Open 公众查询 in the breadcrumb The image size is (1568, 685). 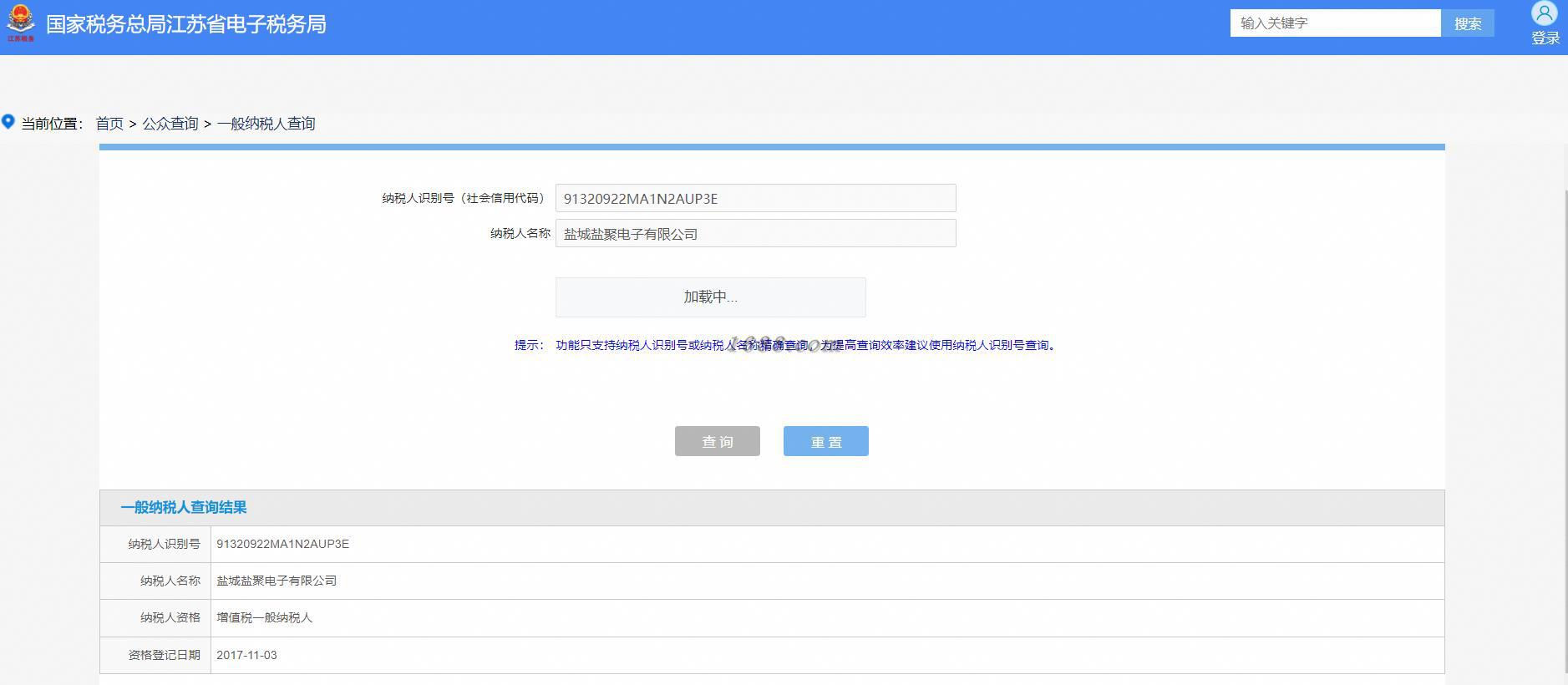170,124
